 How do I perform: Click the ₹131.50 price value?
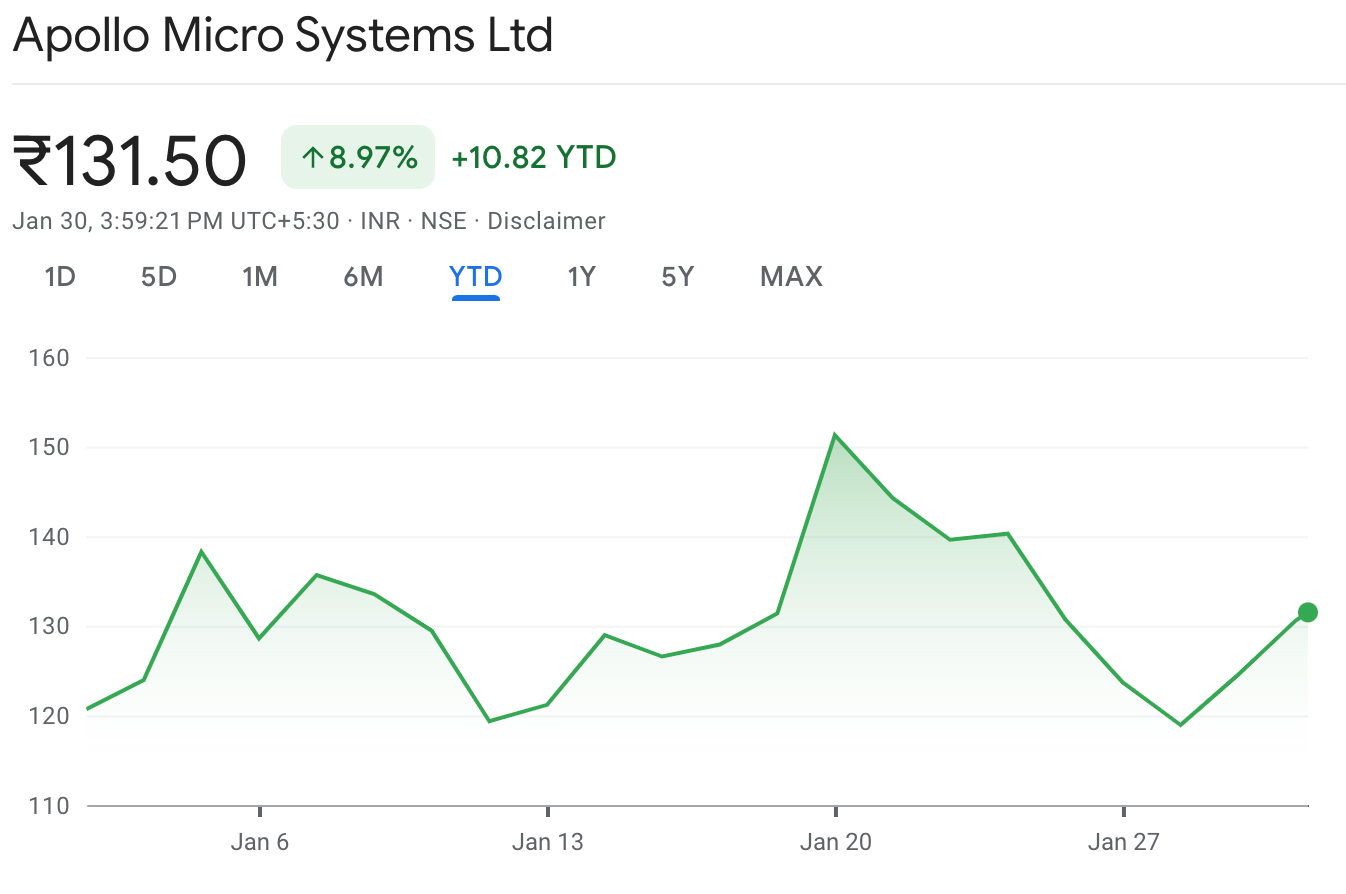(129, 160)
